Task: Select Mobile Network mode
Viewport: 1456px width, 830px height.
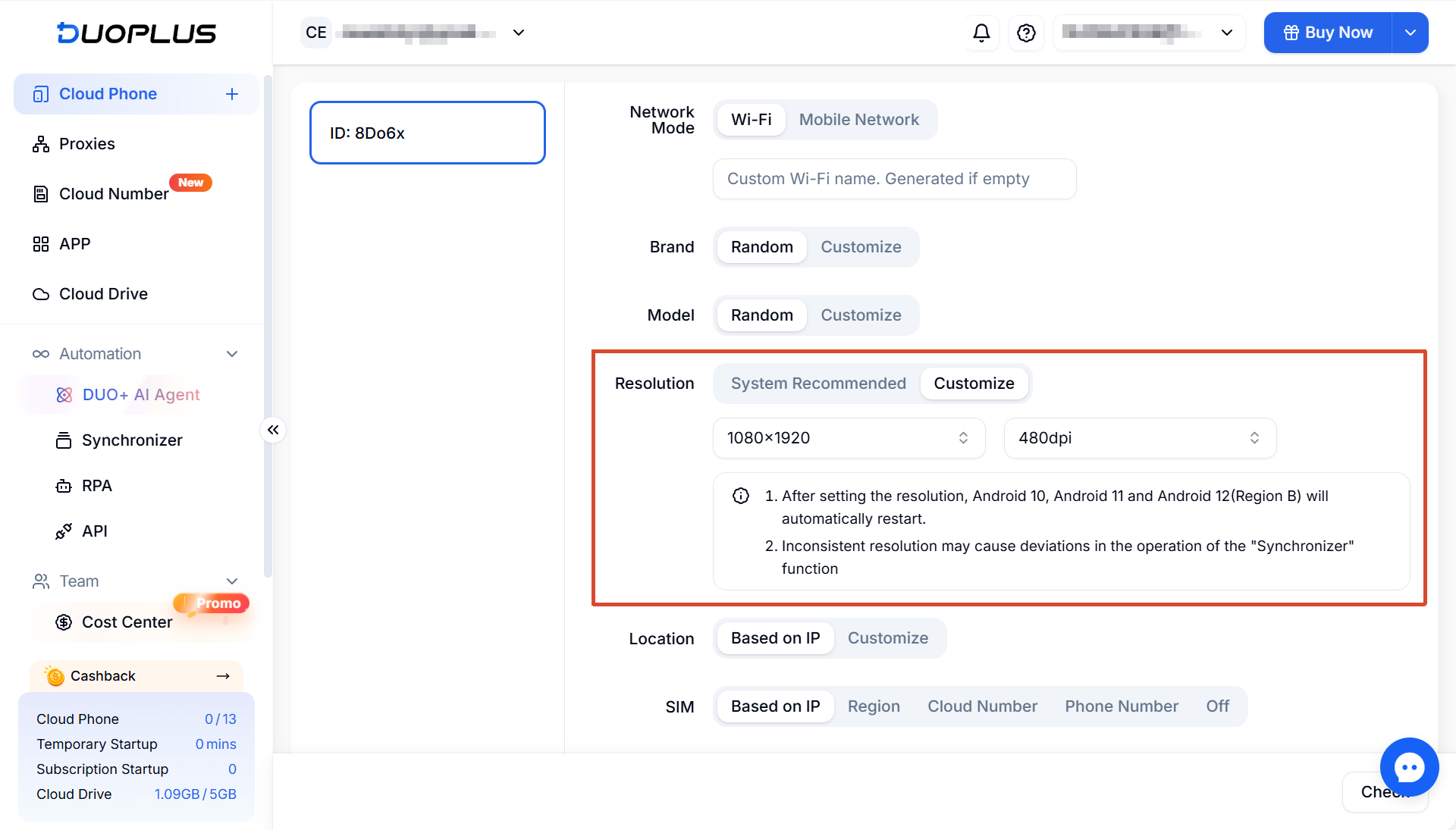Action: (859, 120)
